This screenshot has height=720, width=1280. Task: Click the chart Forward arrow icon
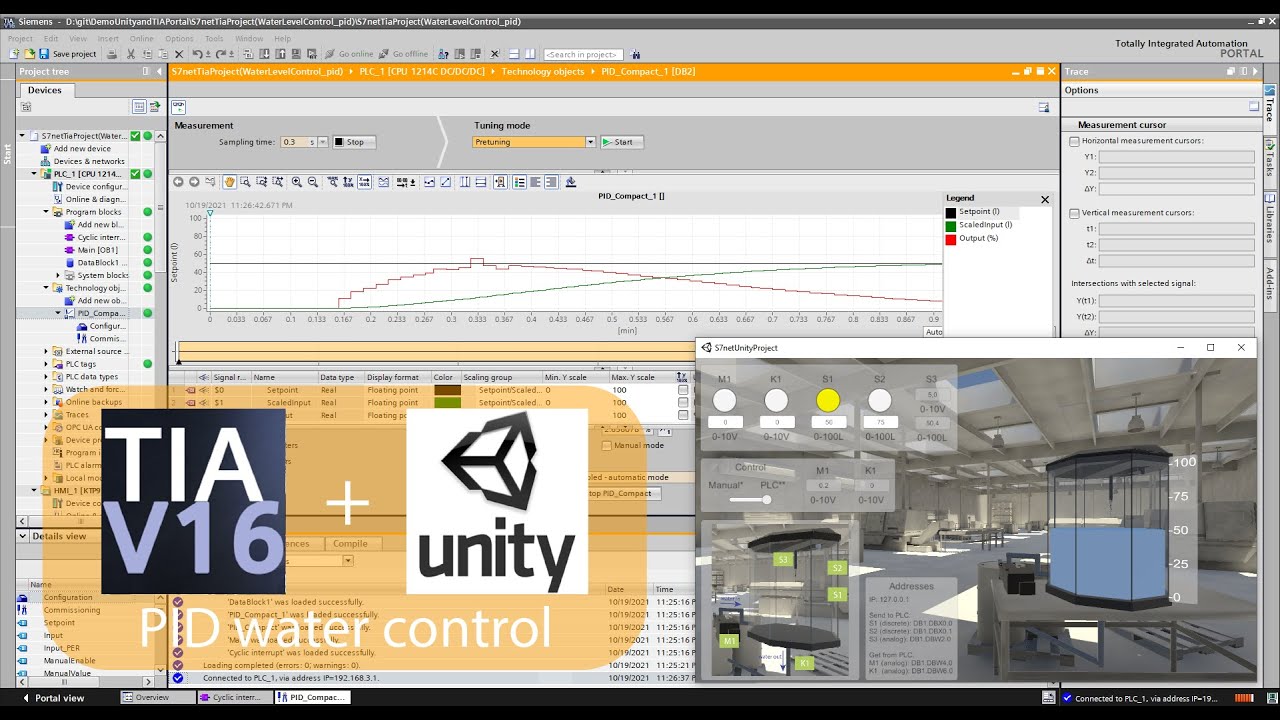pyautogui.click(x=194, y=182)
